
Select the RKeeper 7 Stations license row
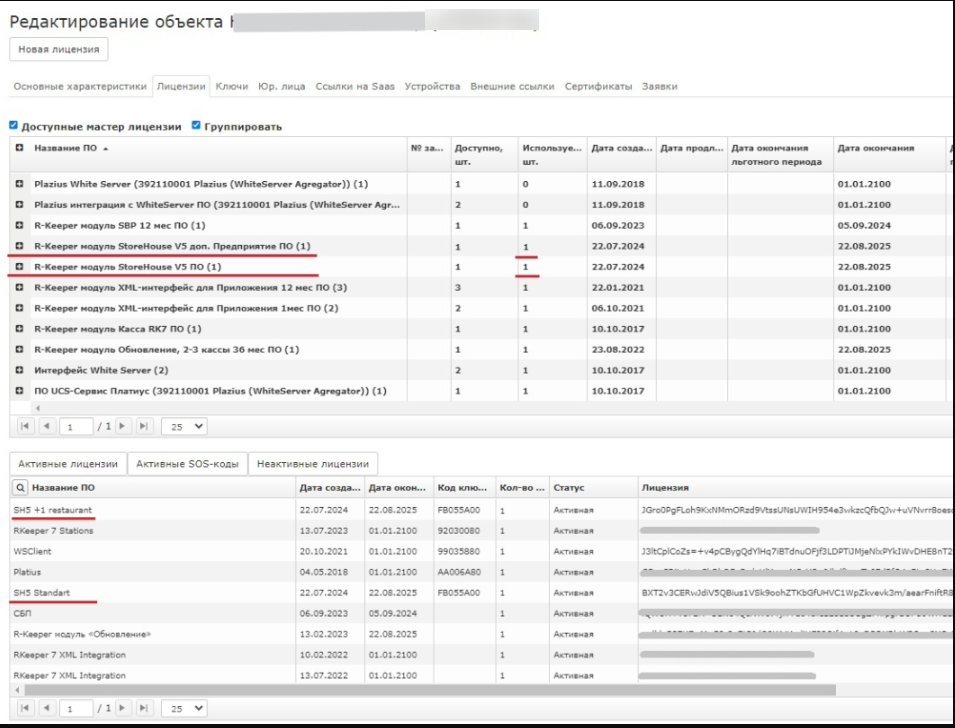coord(481,531)
